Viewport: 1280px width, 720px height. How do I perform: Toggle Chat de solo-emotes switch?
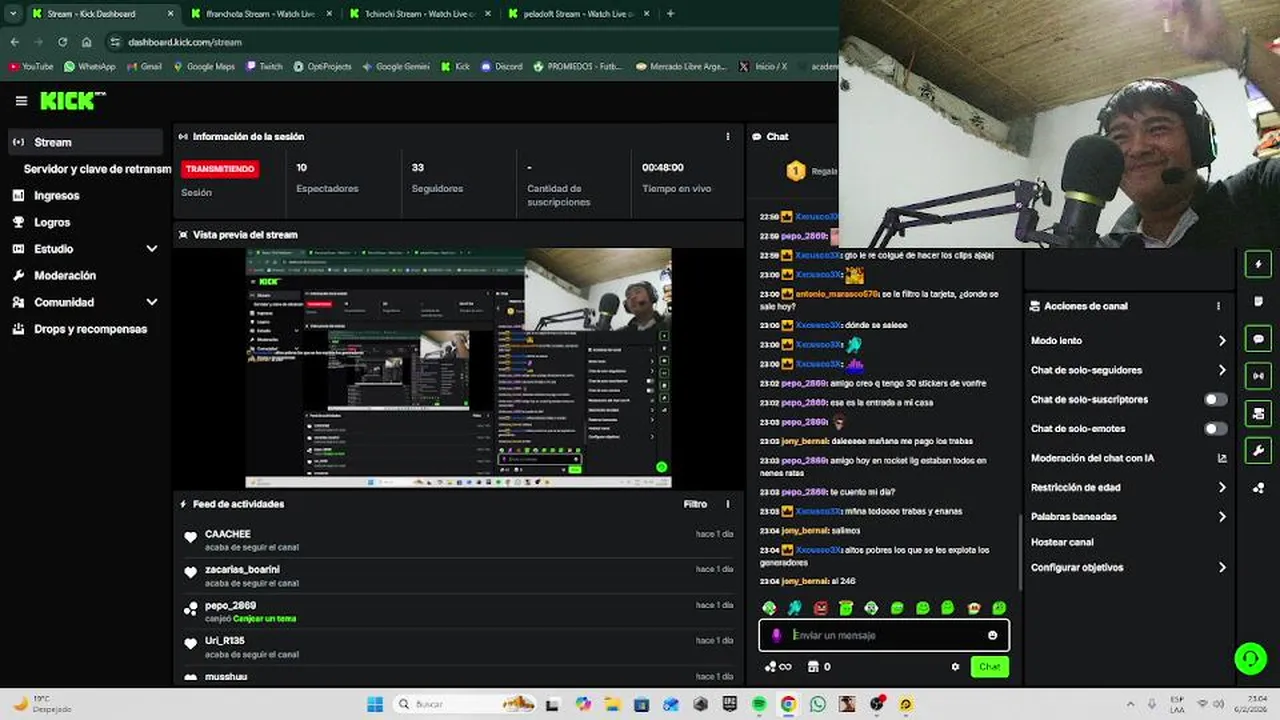point(1215,428)
